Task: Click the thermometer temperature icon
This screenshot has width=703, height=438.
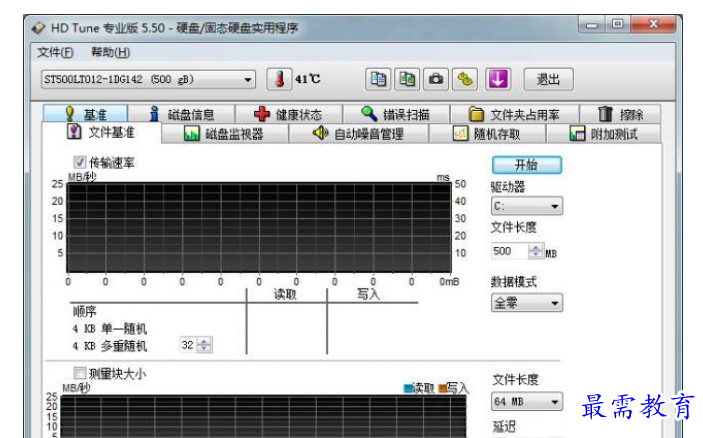Action: [x=279, y=80]
